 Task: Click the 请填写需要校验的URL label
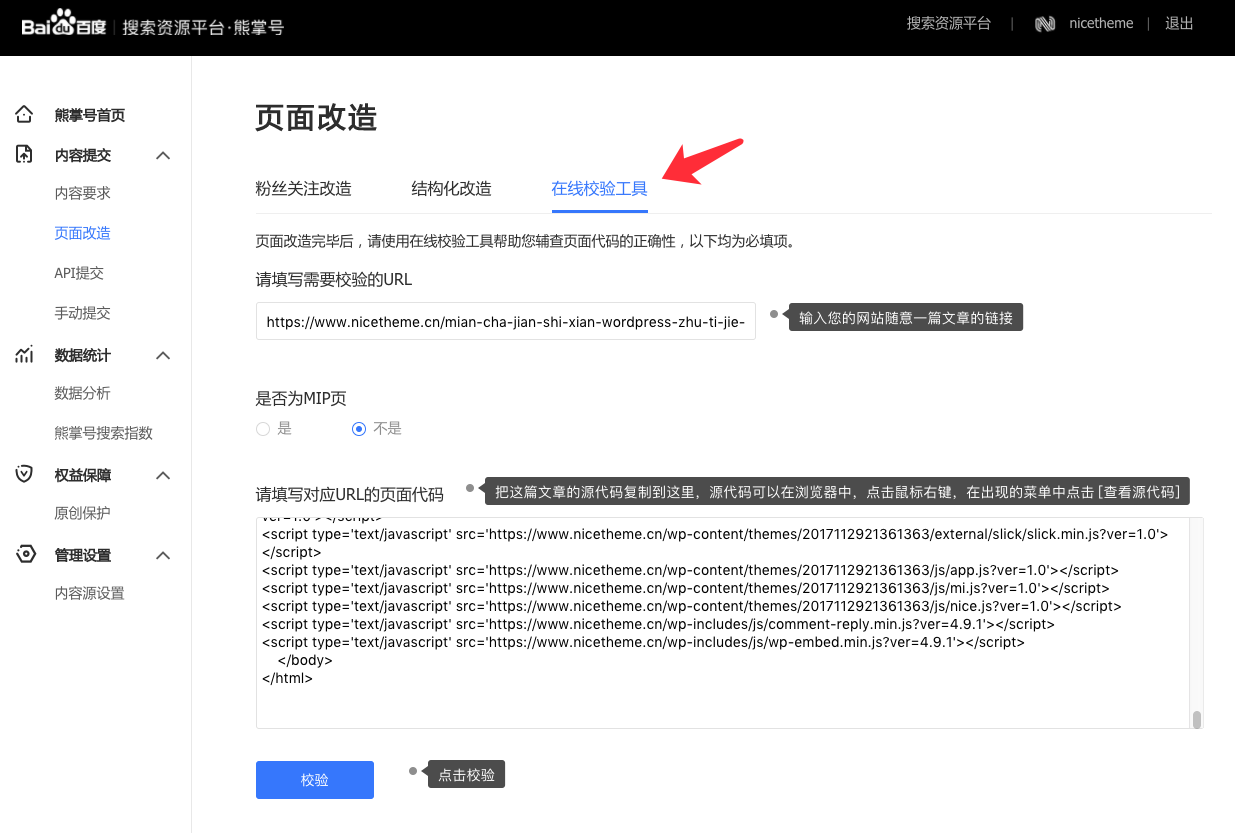[334, 279]
